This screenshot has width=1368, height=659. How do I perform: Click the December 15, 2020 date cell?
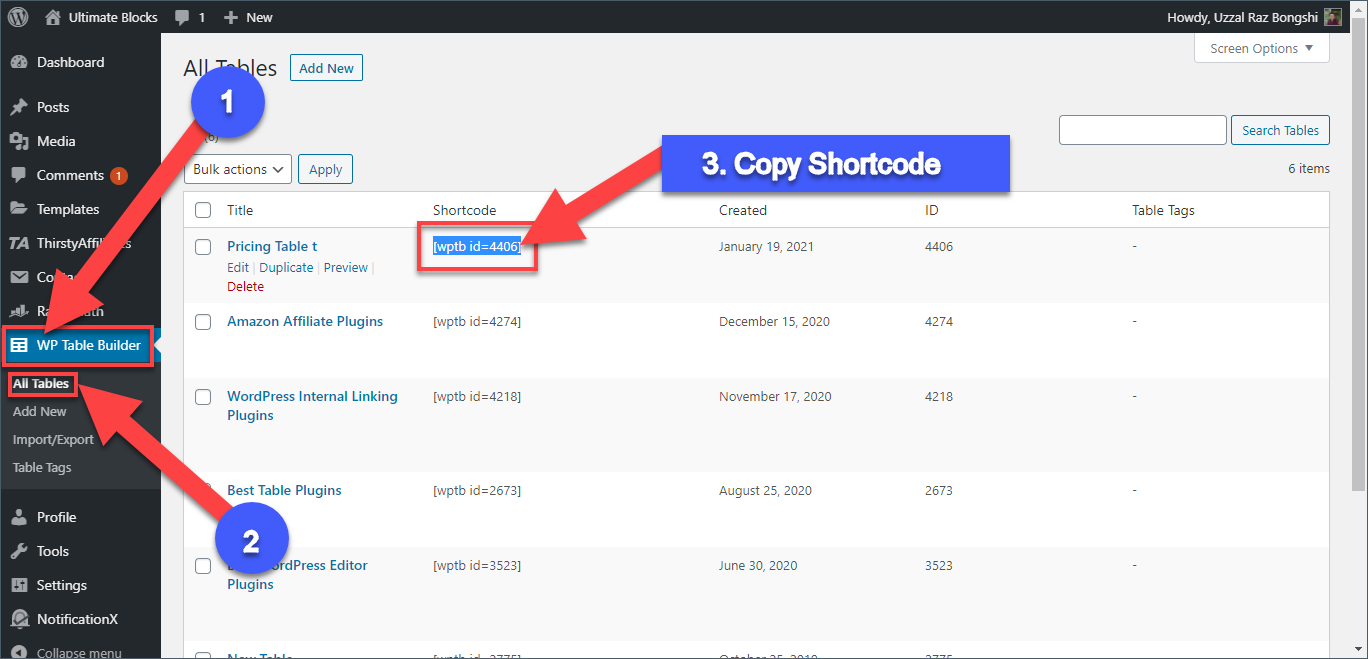click(x=774, y=321)
